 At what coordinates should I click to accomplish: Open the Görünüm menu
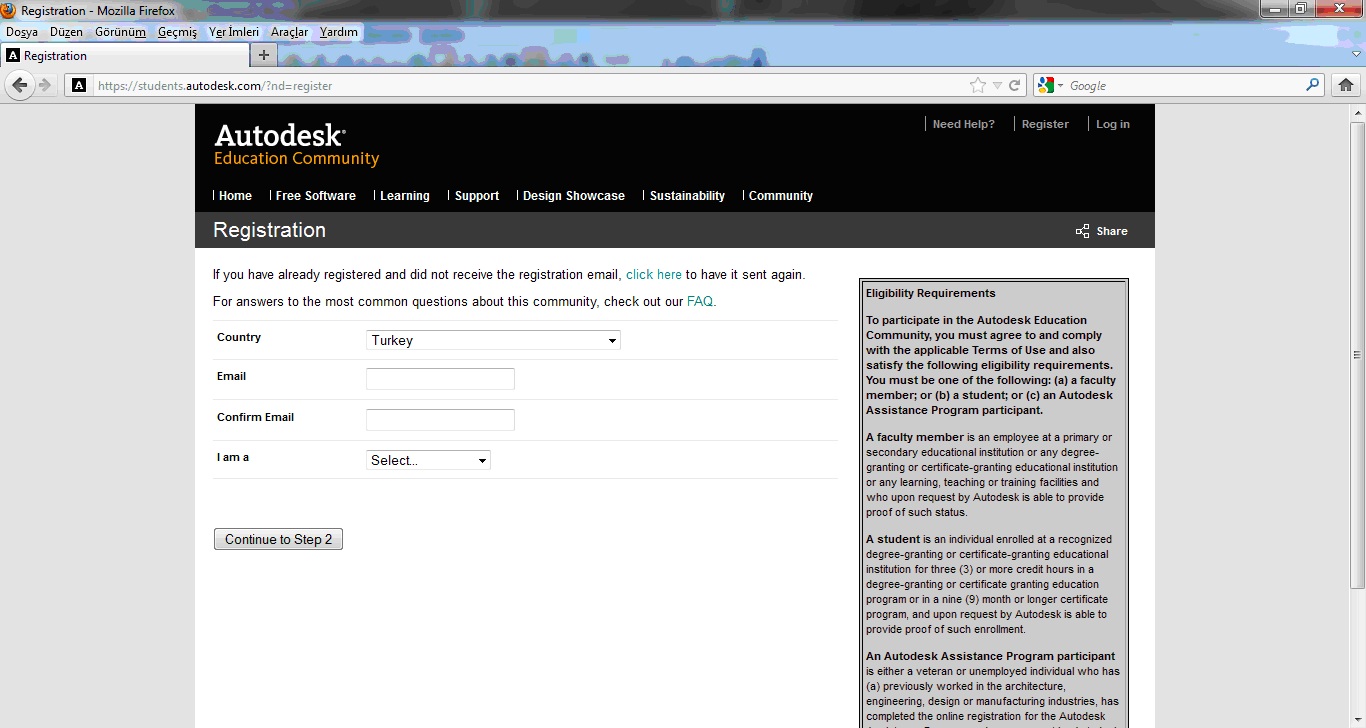(120, 32)
